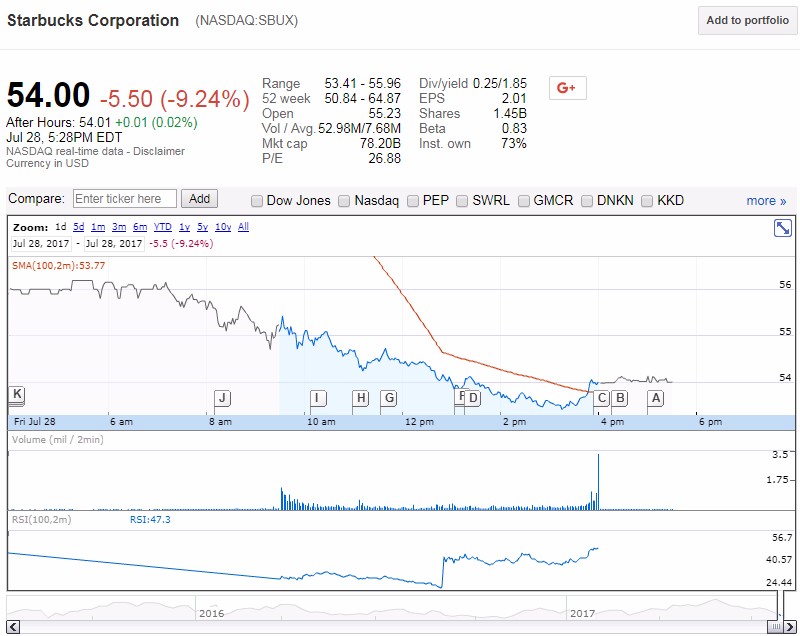
Task: Open news marker K on the chart
Action: click(x=17, y=393)
